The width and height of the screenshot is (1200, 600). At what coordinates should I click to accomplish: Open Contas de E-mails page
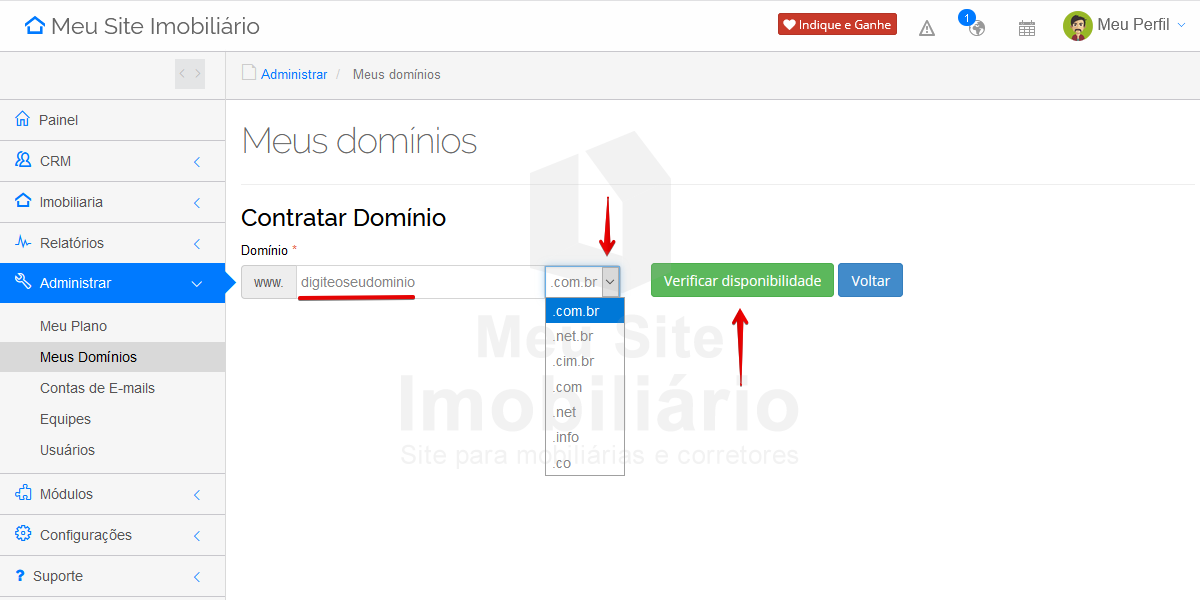coord(97,388)
